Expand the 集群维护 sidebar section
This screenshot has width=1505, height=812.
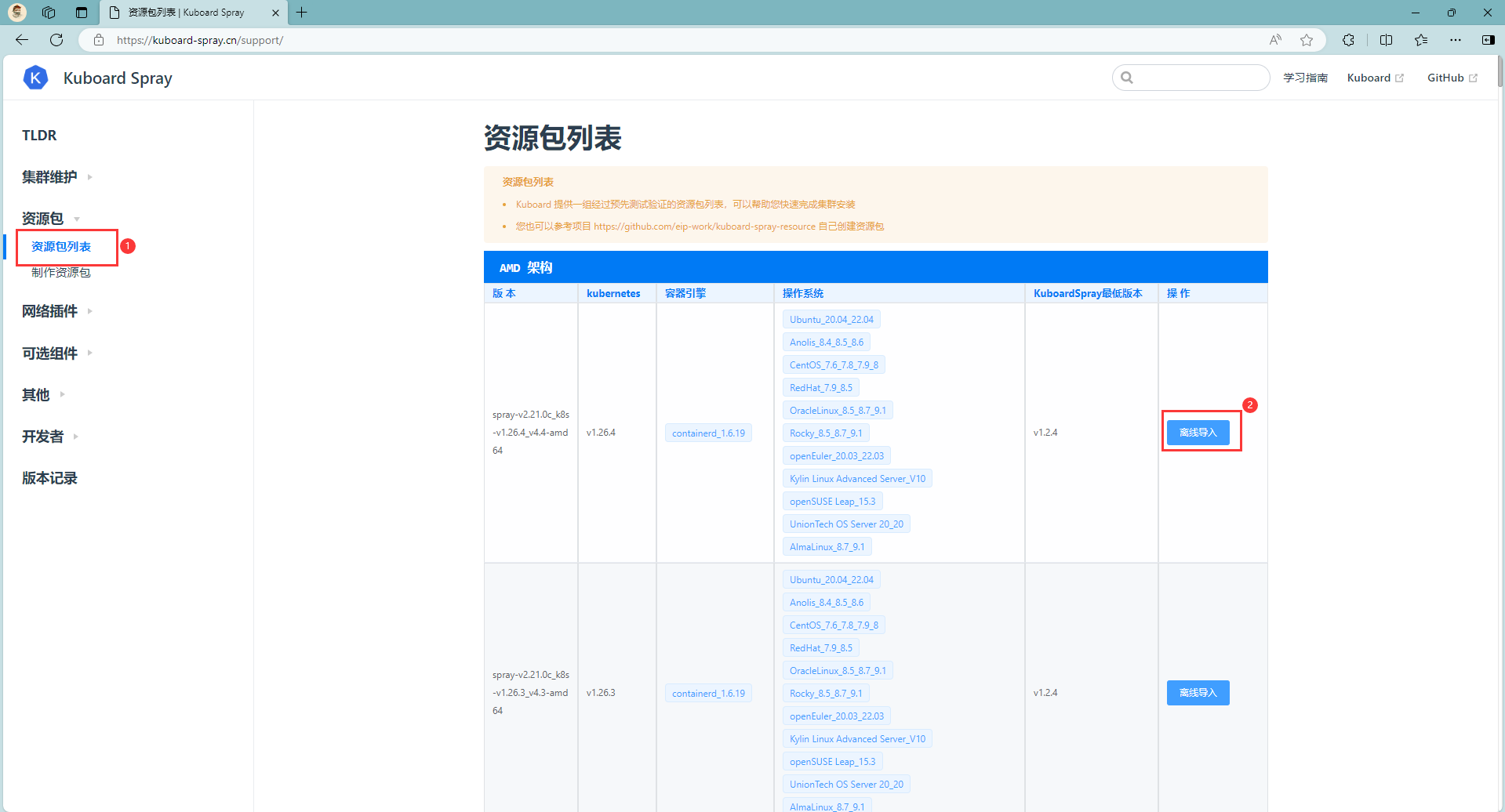pos(50,177)
